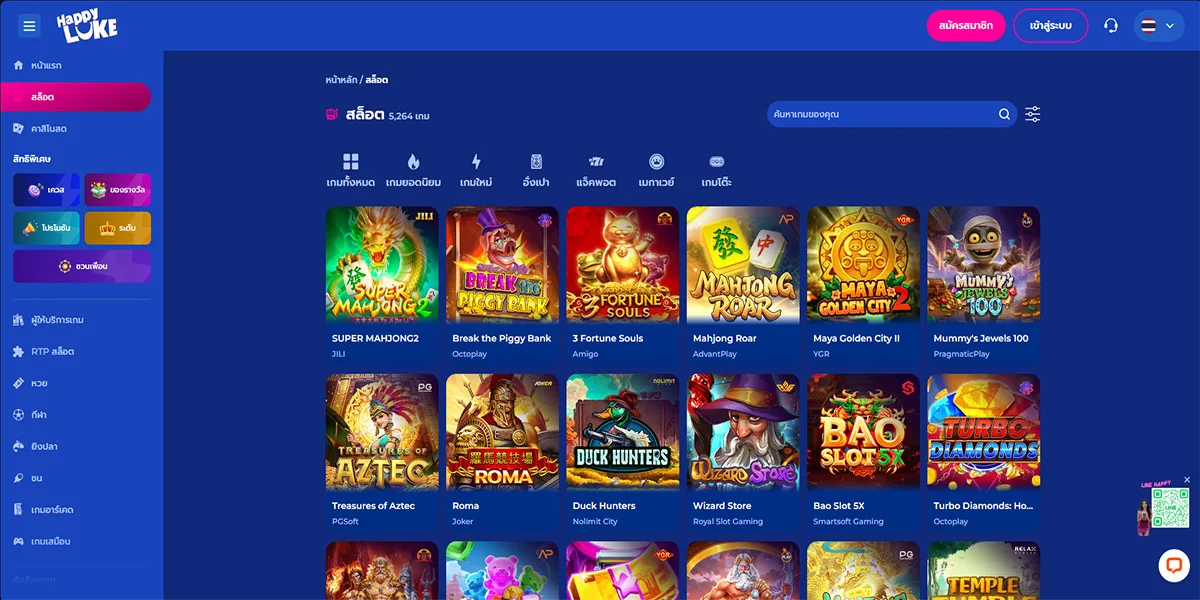The height and width of the screenshot is (600, 1200).
Task: Select สล็อต in the sidebar
Action: point(75,97)
